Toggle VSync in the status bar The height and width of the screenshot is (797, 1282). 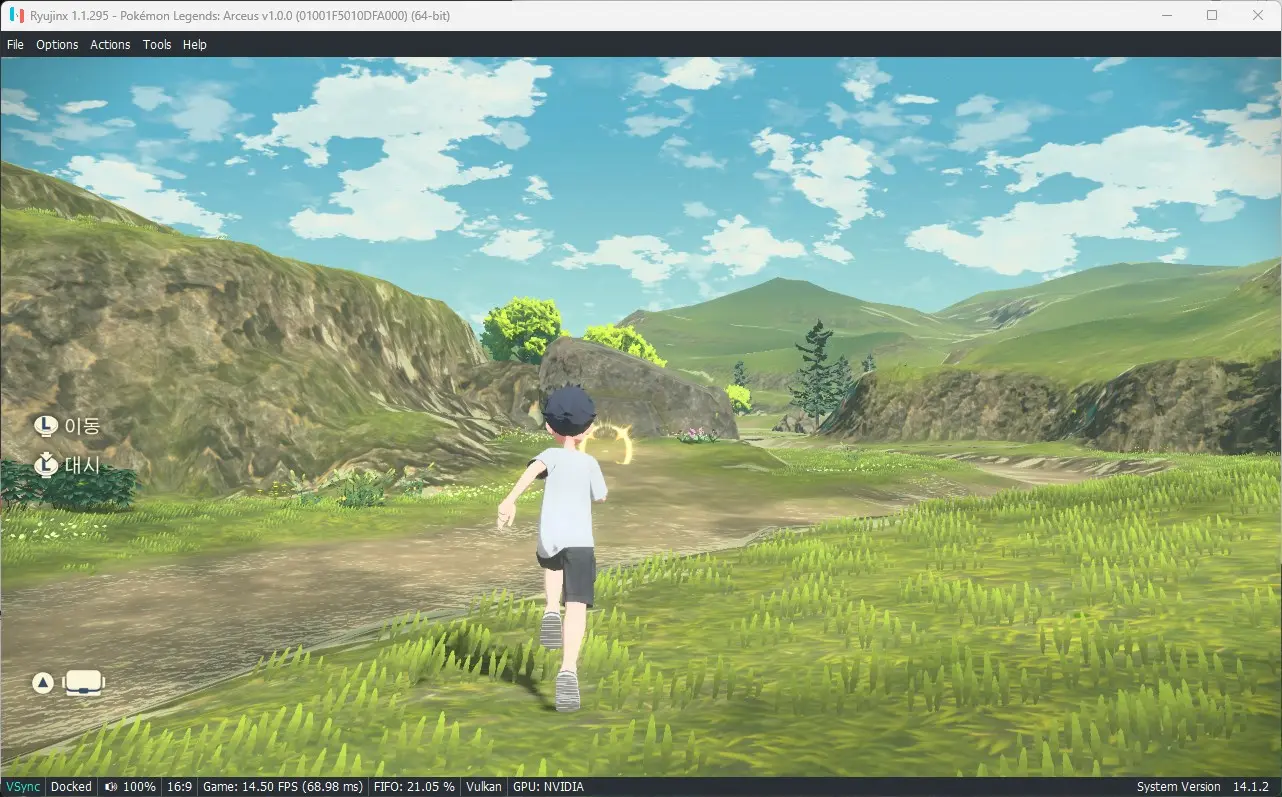tap(22, 787)
